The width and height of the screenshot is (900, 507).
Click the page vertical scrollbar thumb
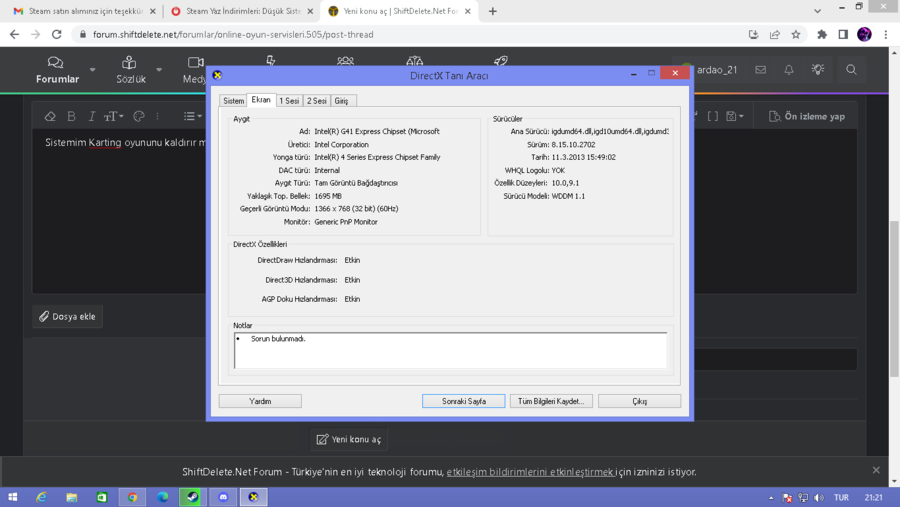click(x=894, y=299)
